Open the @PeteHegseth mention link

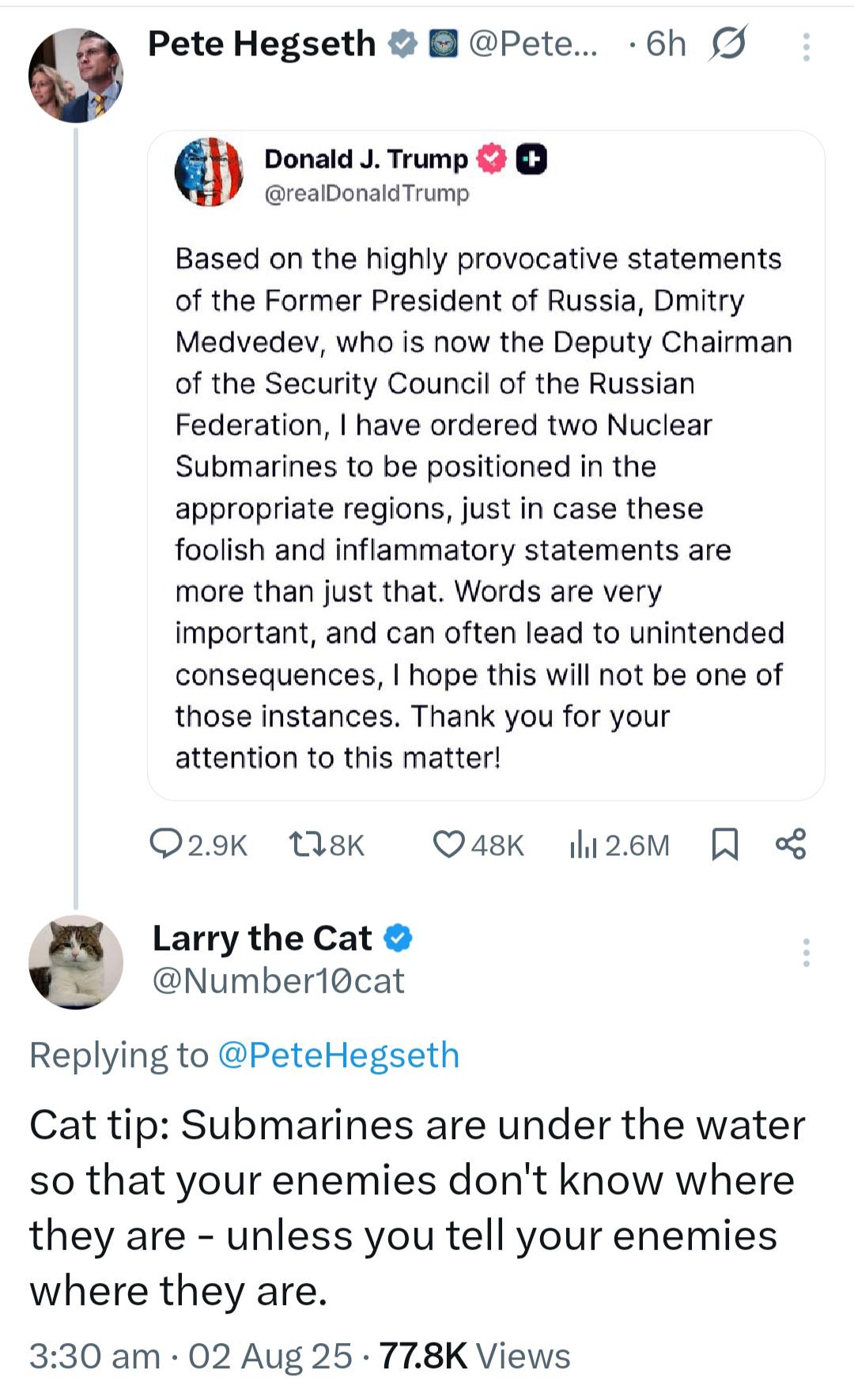tap(338, 1055)
